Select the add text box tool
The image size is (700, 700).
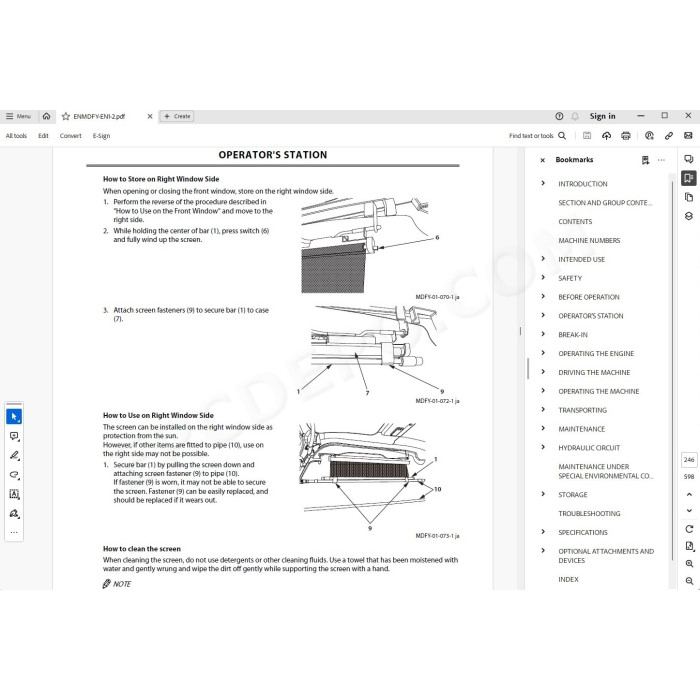pyautogui.click(x=14, y=494)
